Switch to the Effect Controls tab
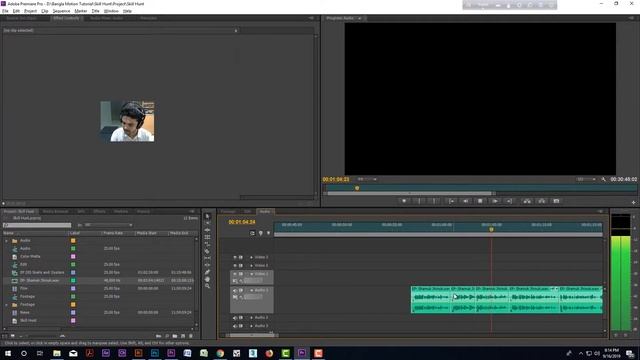 [x=66, y=18]
